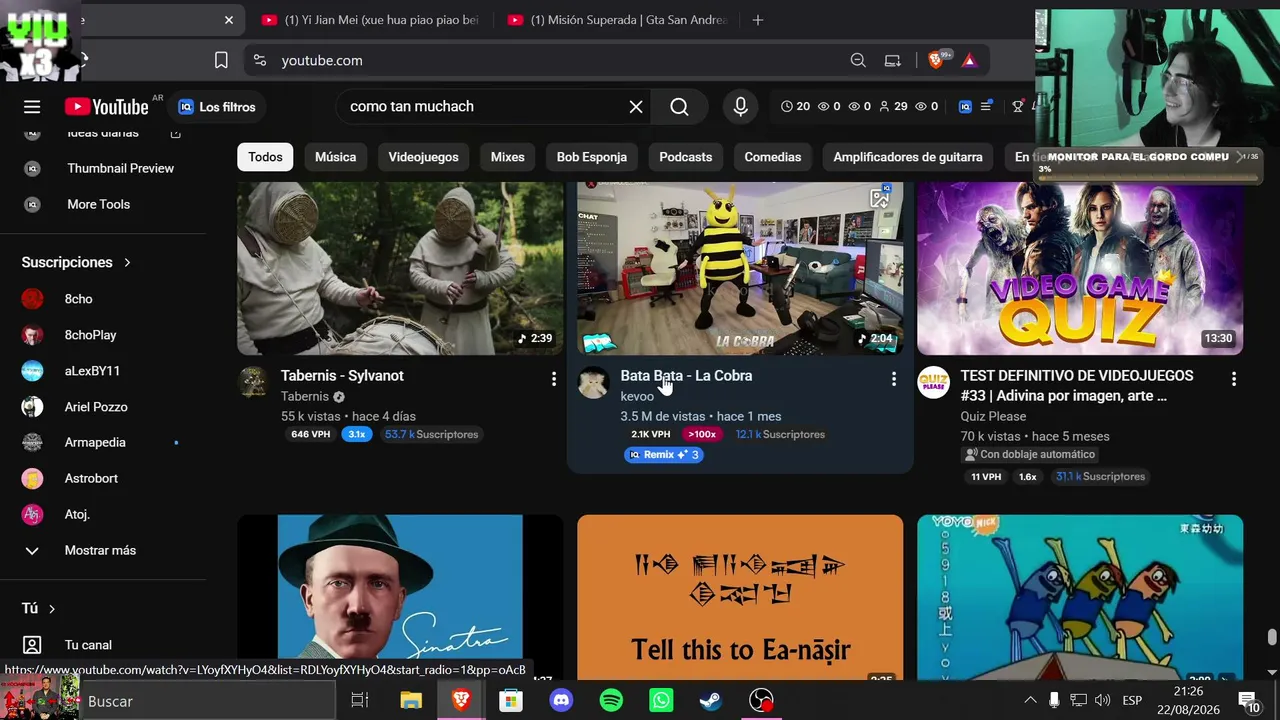The height and width of the screenshot is (720, 1280).
Task: Open kevoo channel avatar
Action: coord(594,383)
